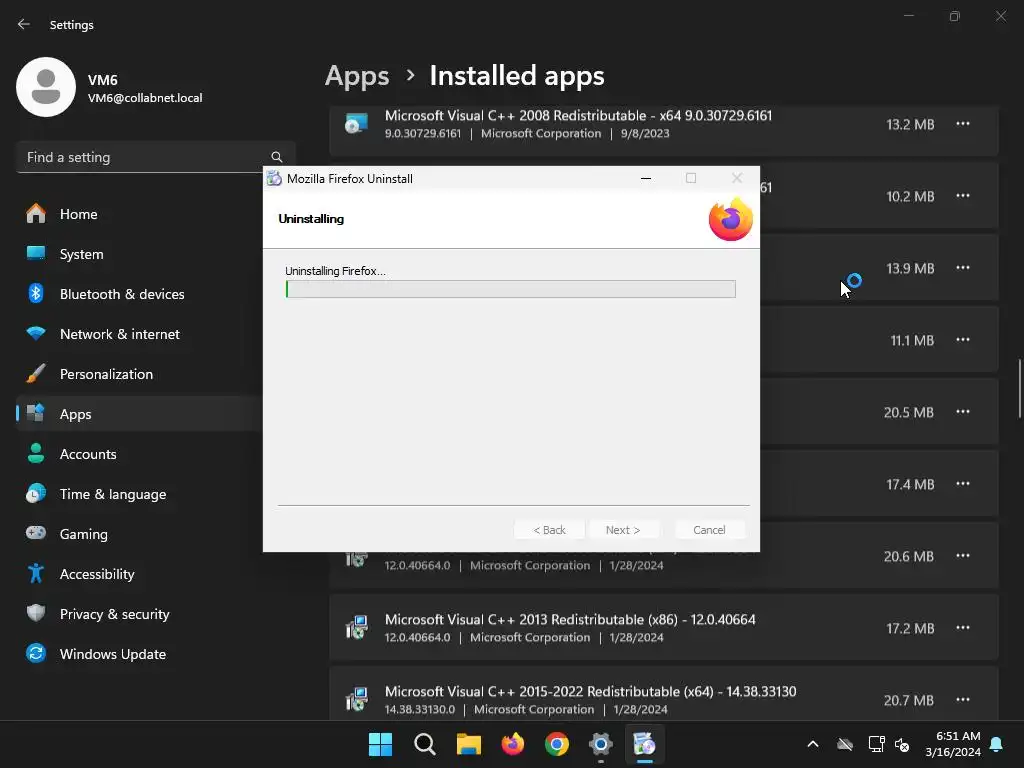The height and width of the screenshot is (768, 1024).
Task: Click the Visual C++ 2013 (x86) app icon
Action: pyautogui.click(x=357, y=627)
